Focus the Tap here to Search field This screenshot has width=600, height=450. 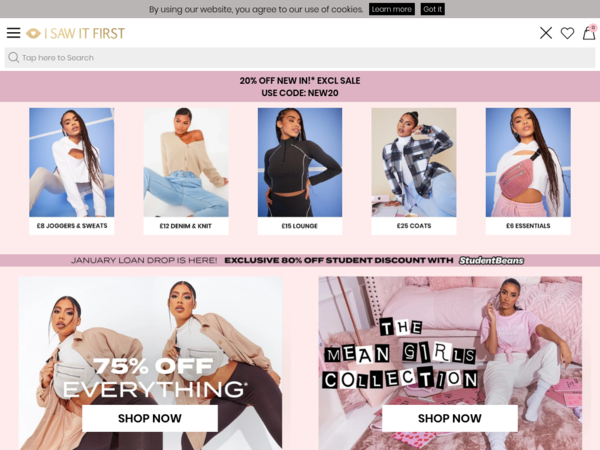(300, 58)
